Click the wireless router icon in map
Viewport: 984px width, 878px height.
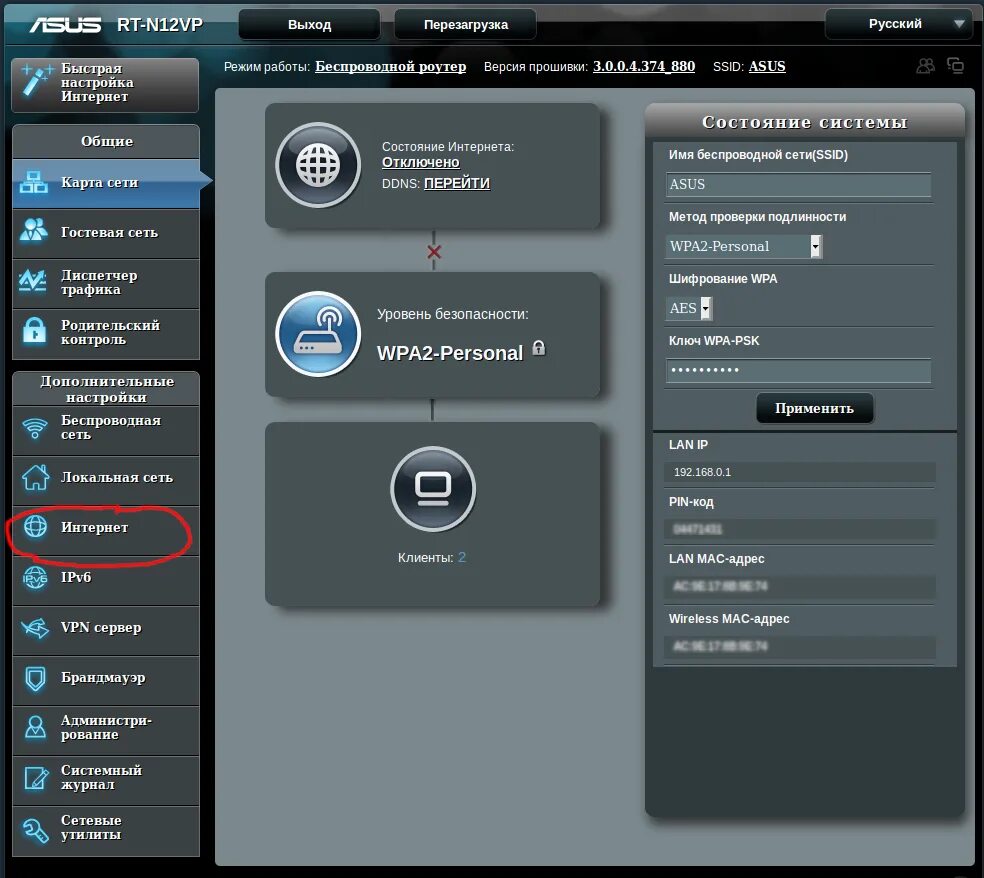318,333
